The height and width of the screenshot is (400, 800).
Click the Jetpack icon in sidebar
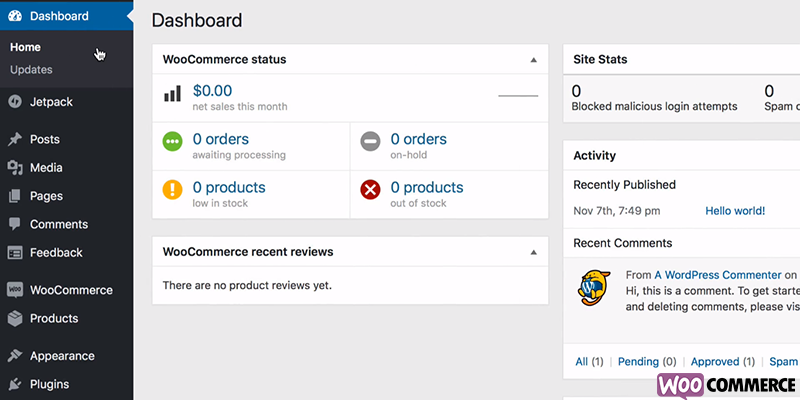(x=15, y=101)
